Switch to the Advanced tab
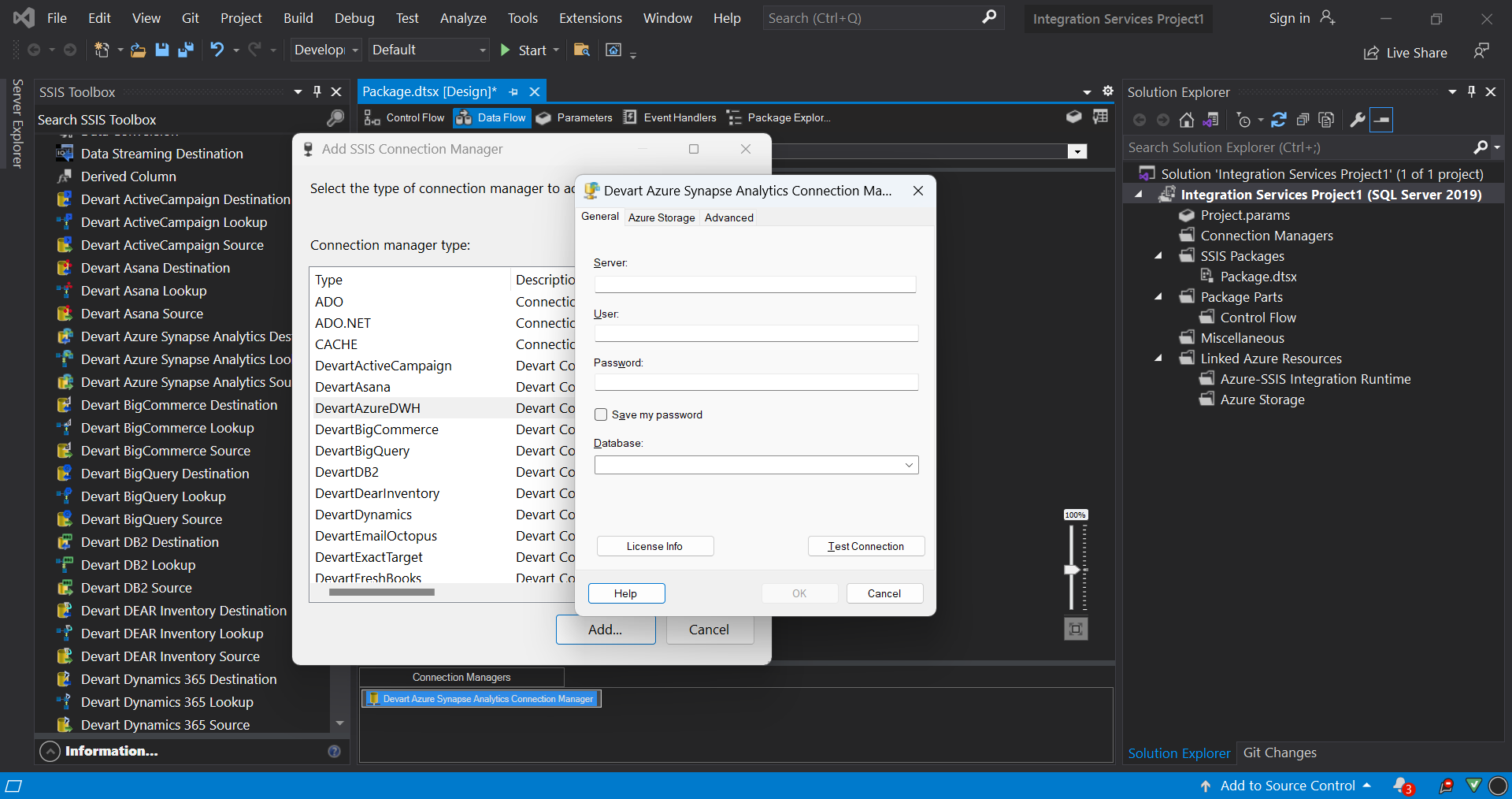Screen dimensions: 1512x799 tap(729, 217)
